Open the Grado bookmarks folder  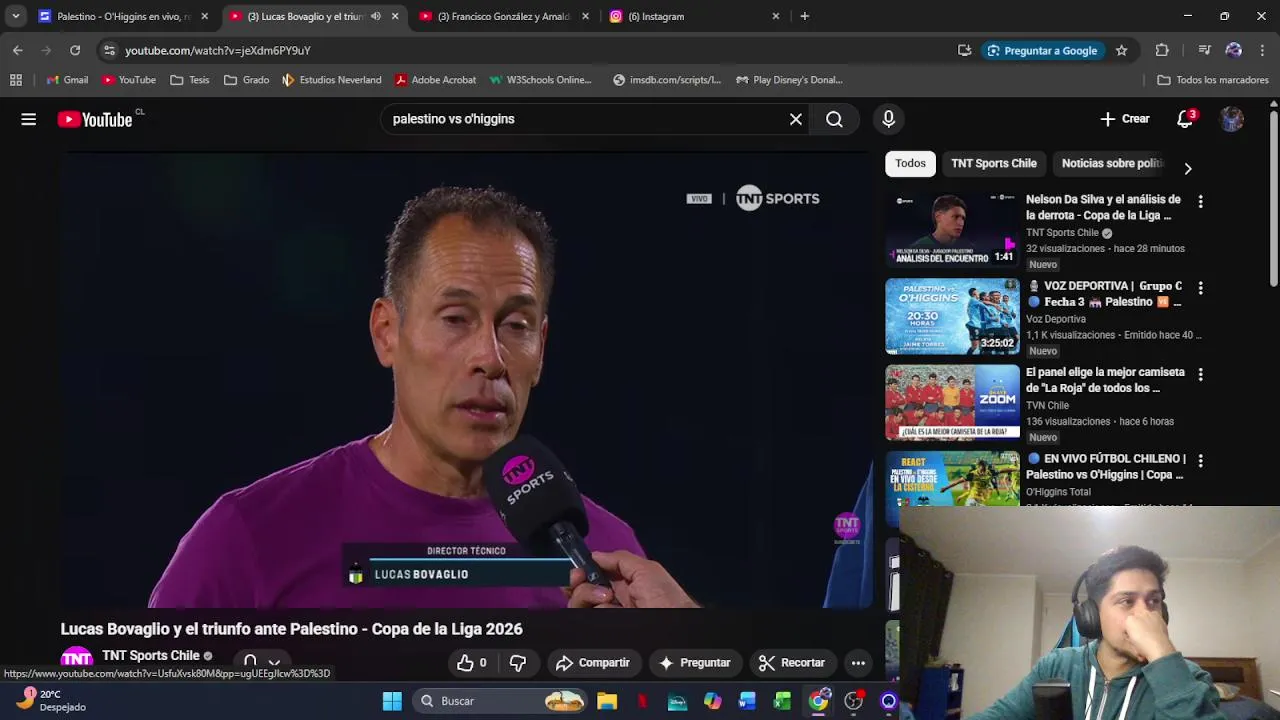247,80
